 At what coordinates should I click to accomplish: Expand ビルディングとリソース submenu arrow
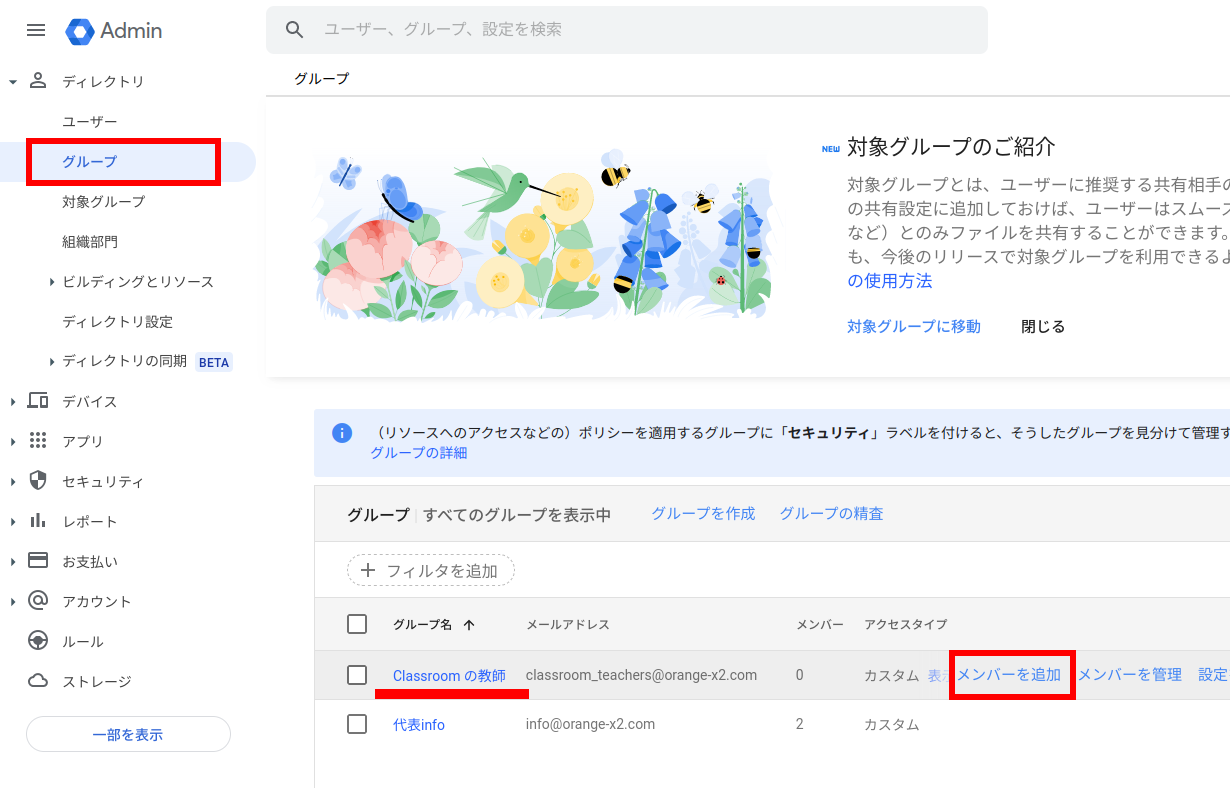point(51,282)
